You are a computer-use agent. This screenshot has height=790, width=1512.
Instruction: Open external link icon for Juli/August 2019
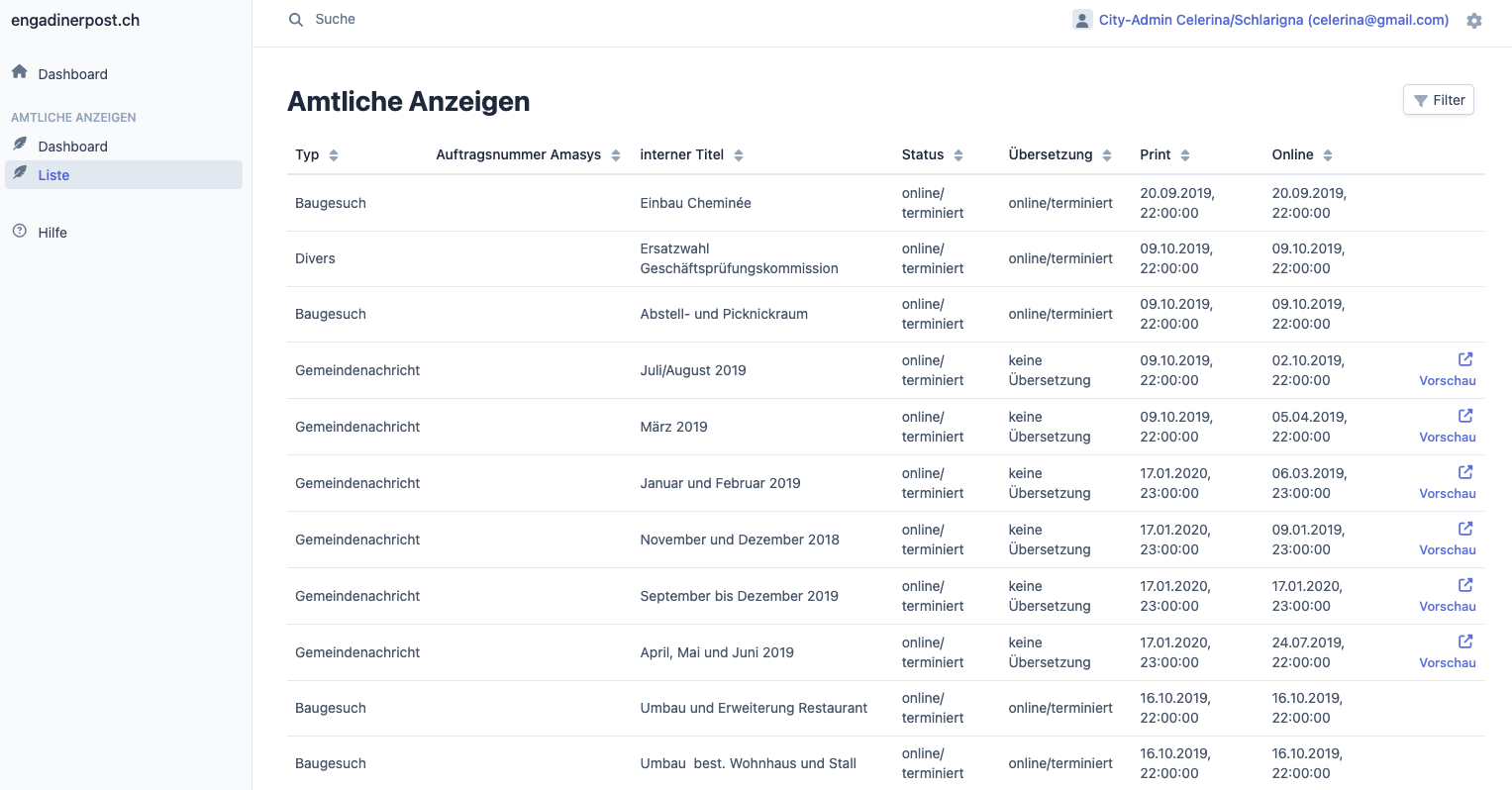(1465, 359)
